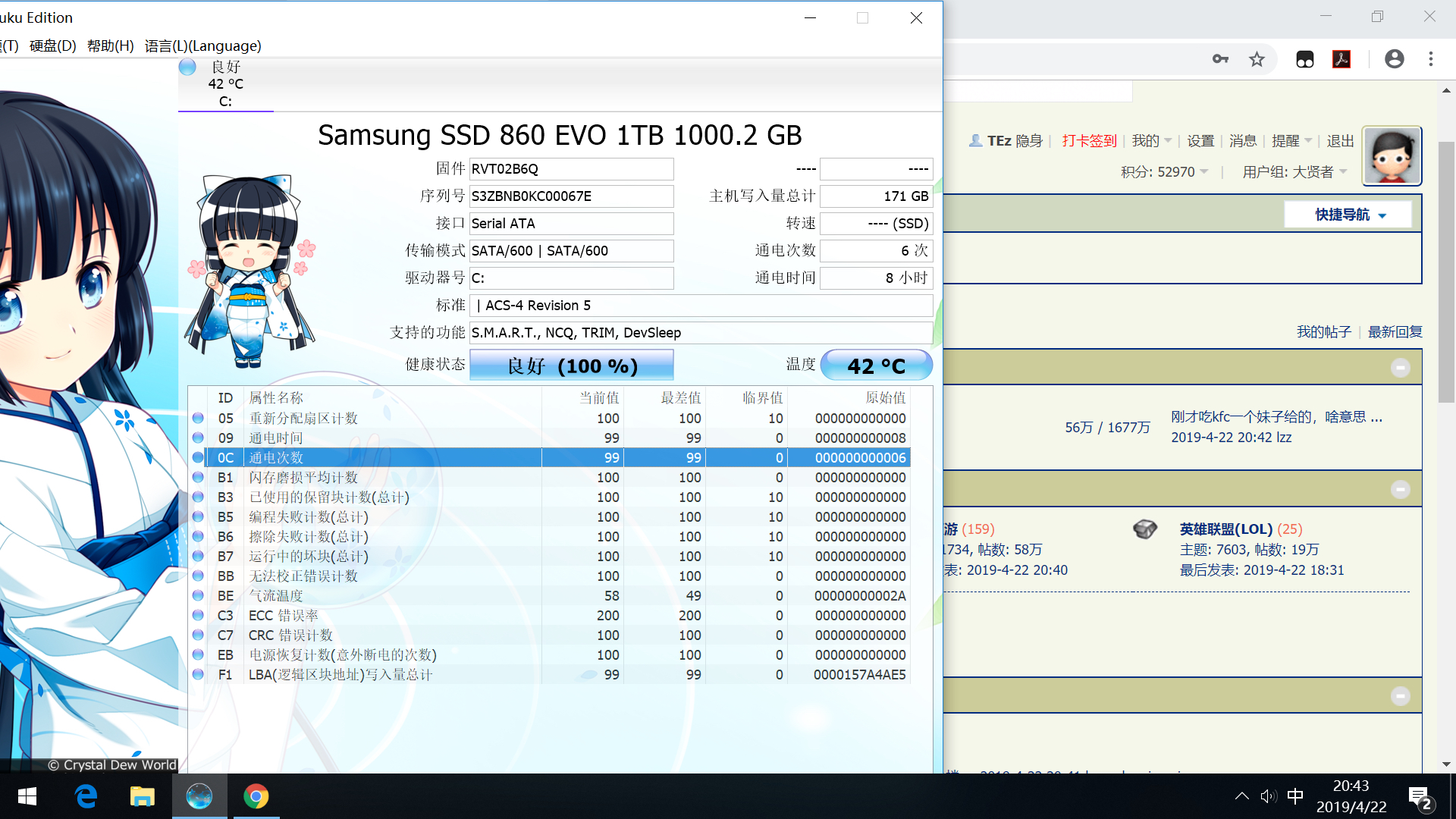Click the blue 良好 (100%) health status indicator
Image resolution: width=1456 pixels, height=819 pixels.
(x=573, y=365)
